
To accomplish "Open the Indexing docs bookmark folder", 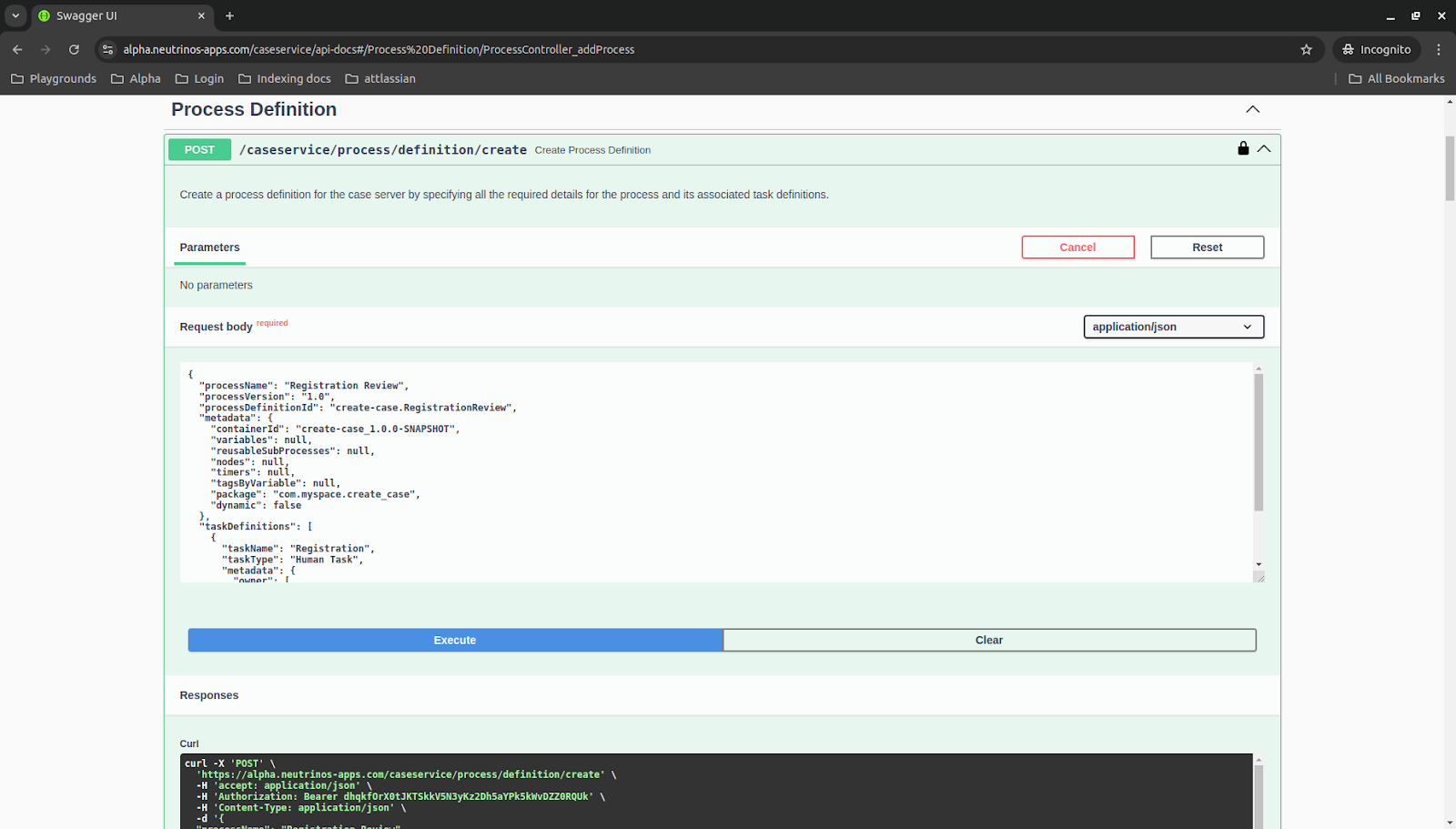I will [285, 78].
